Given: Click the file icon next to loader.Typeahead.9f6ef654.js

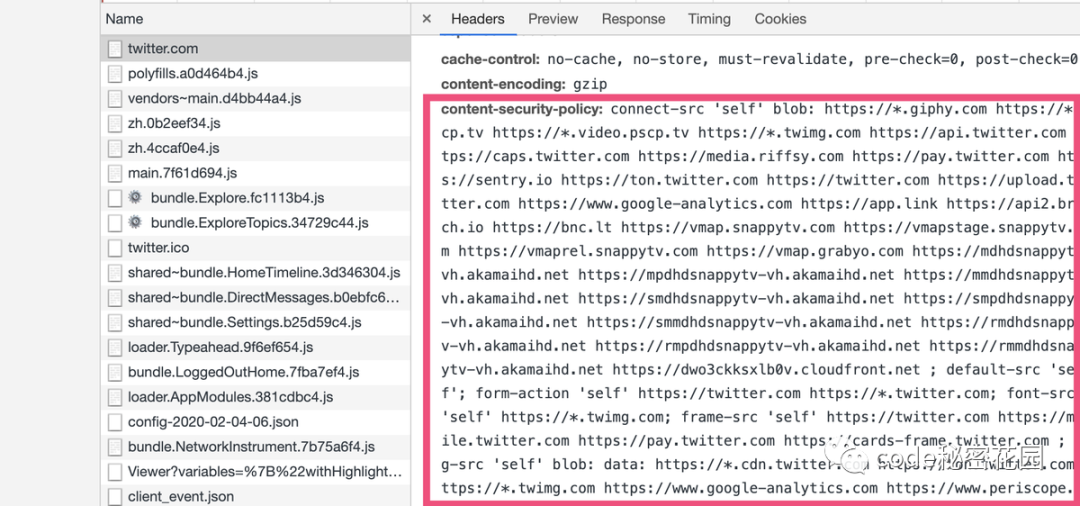Looking at the screenshot, I should coord(114,347).
